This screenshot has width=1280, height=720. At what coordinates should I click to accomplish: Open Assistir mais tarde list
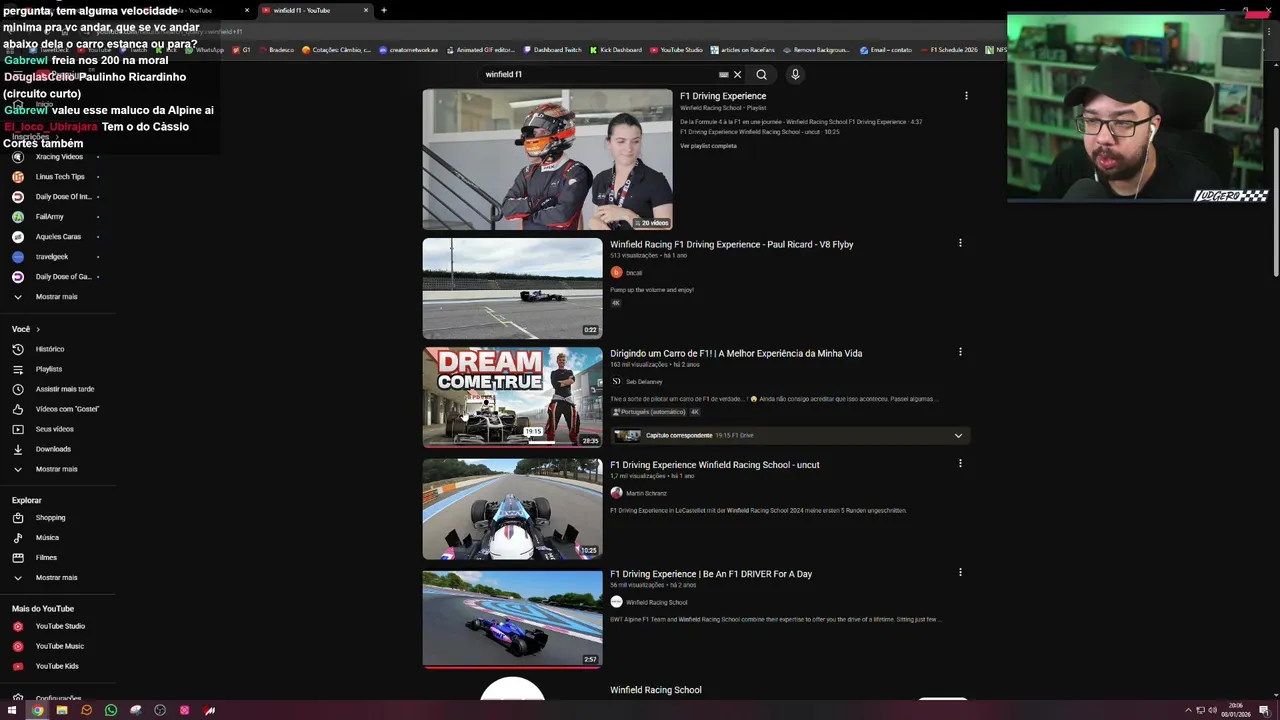point(65,389)
